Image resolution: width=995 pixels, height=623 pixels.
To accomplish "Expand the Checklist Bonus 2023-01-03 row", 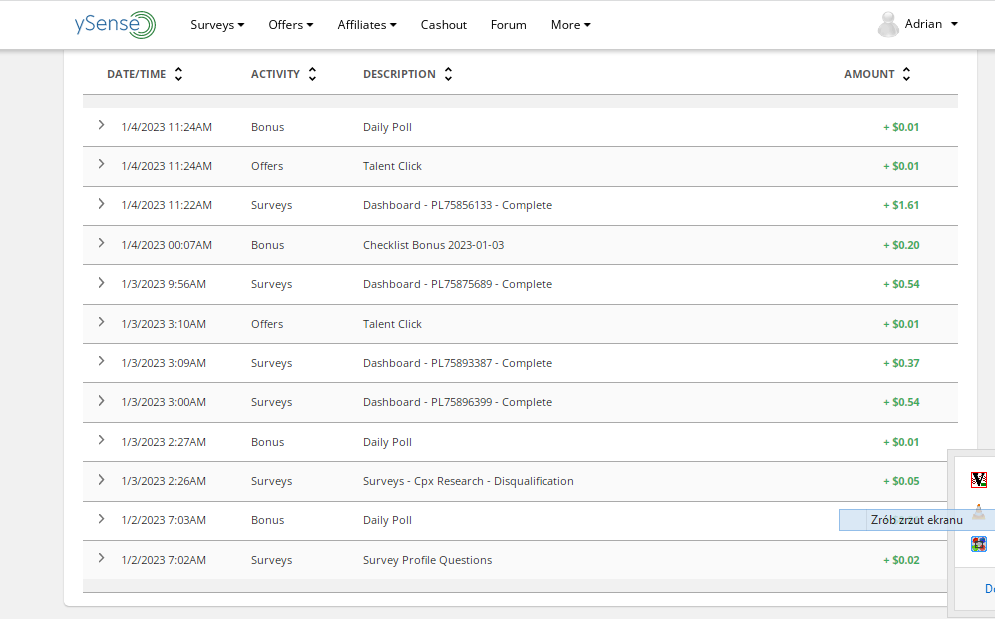I will (101, 243).
